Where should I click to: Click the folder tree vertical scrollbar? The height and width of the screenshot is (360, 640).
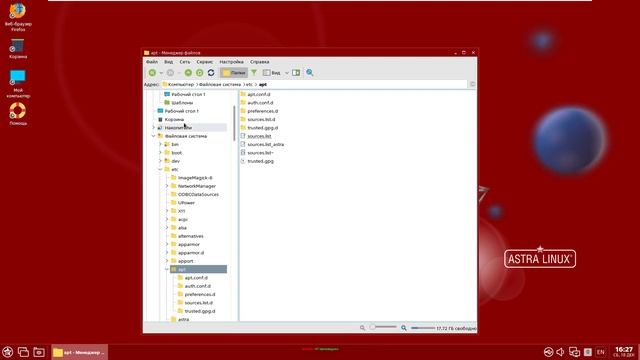coord(234,123)
